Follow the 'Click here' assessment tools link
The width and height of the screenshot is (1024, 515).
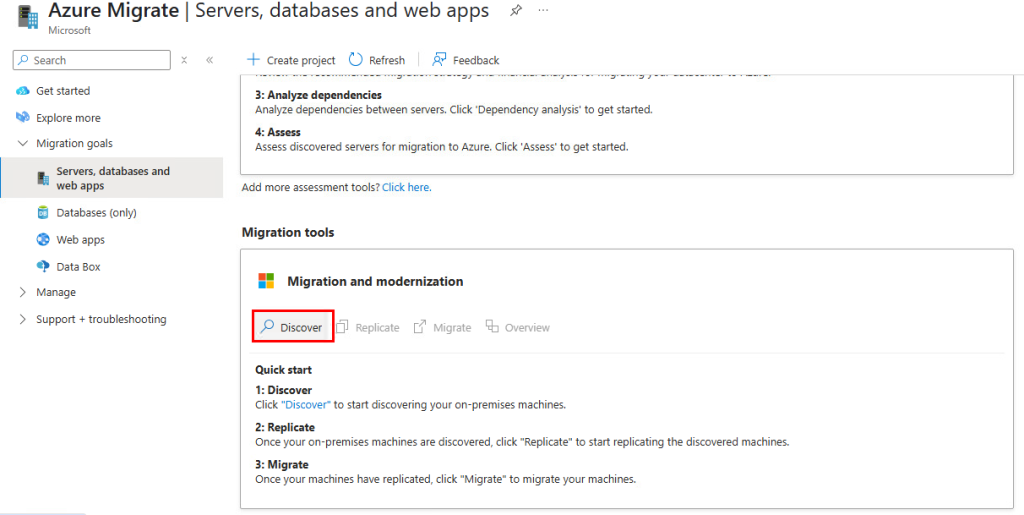(406, 187)
